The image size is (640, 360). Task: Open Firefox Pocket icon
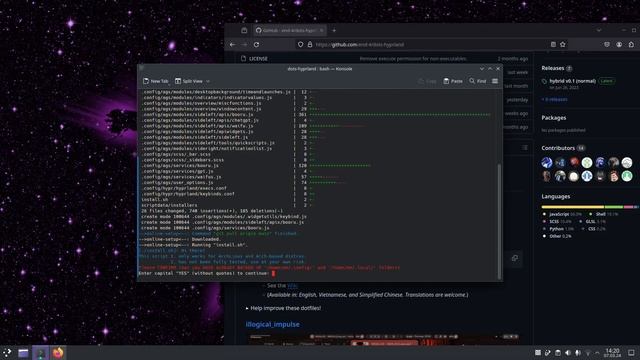pos(607,44)
